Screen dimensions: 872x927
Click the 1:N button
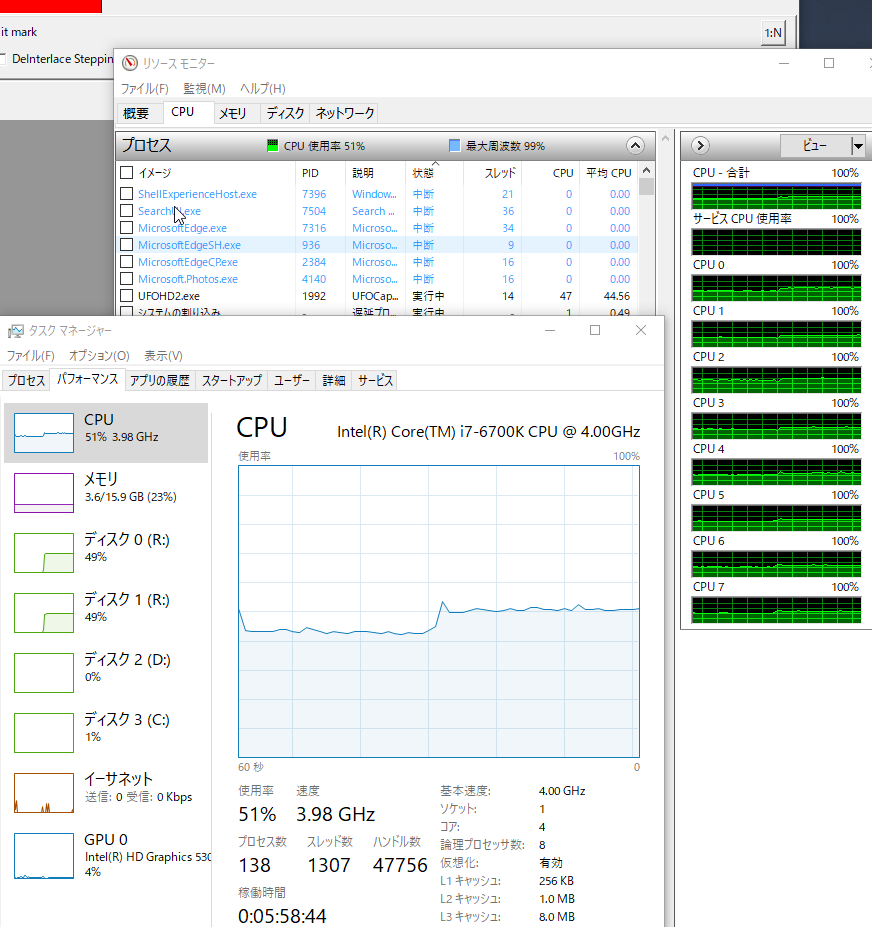pyautogui.click(x=773, y=33)
